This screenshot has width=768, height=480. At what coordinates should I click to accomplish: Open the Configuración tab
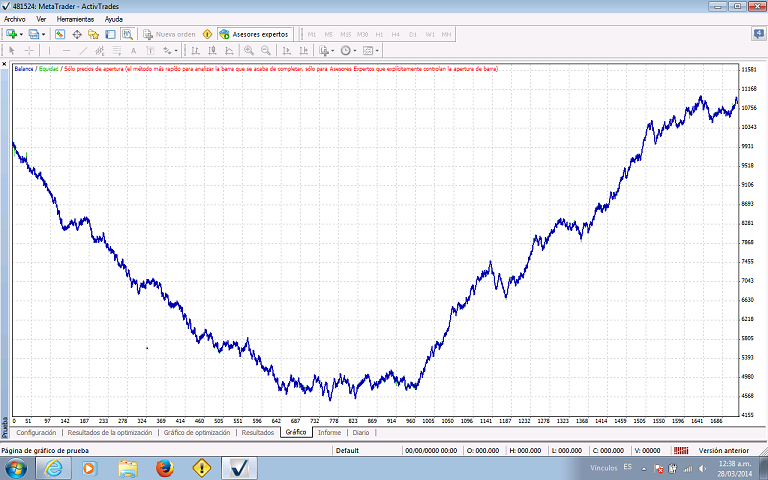[36, 433]
